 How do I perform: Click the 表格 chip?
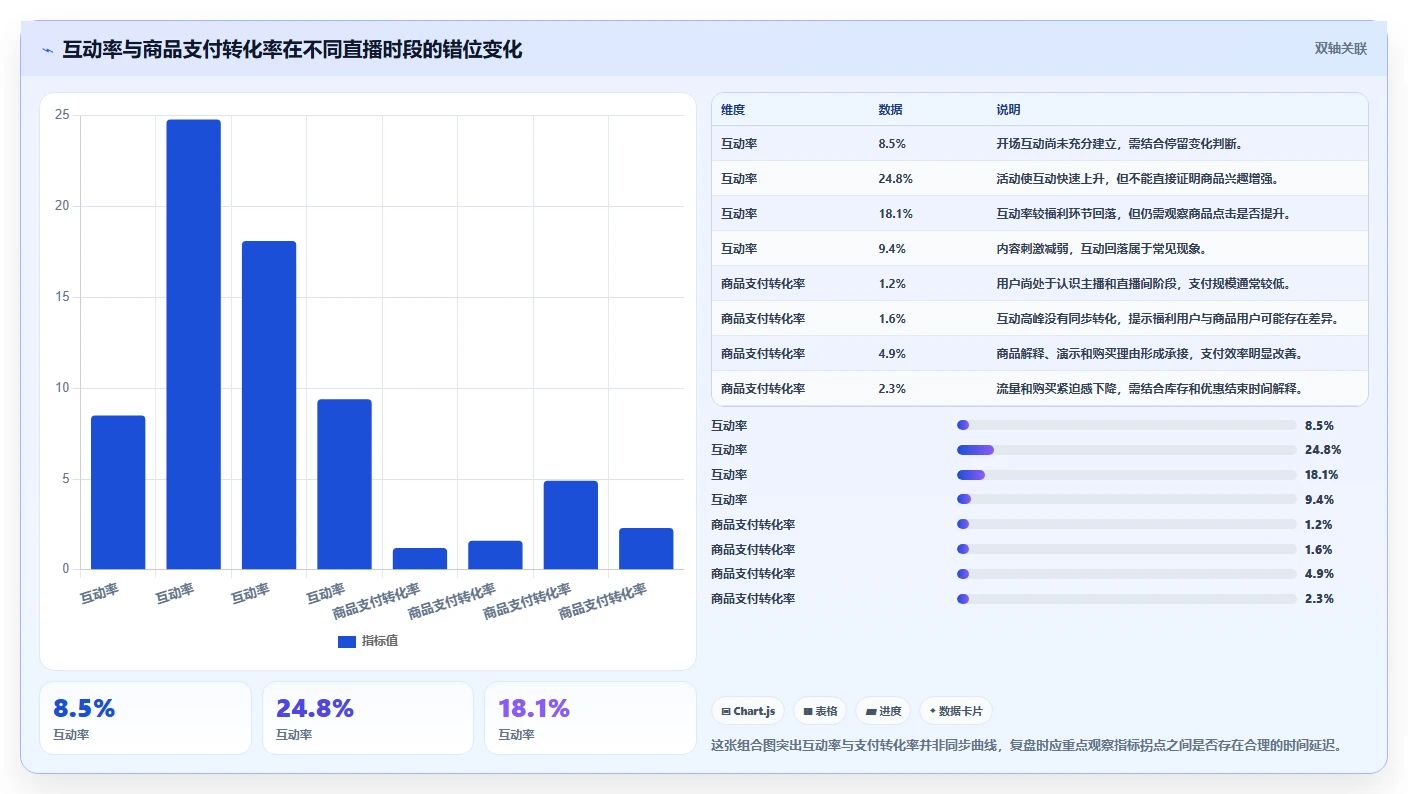point(819,711)
